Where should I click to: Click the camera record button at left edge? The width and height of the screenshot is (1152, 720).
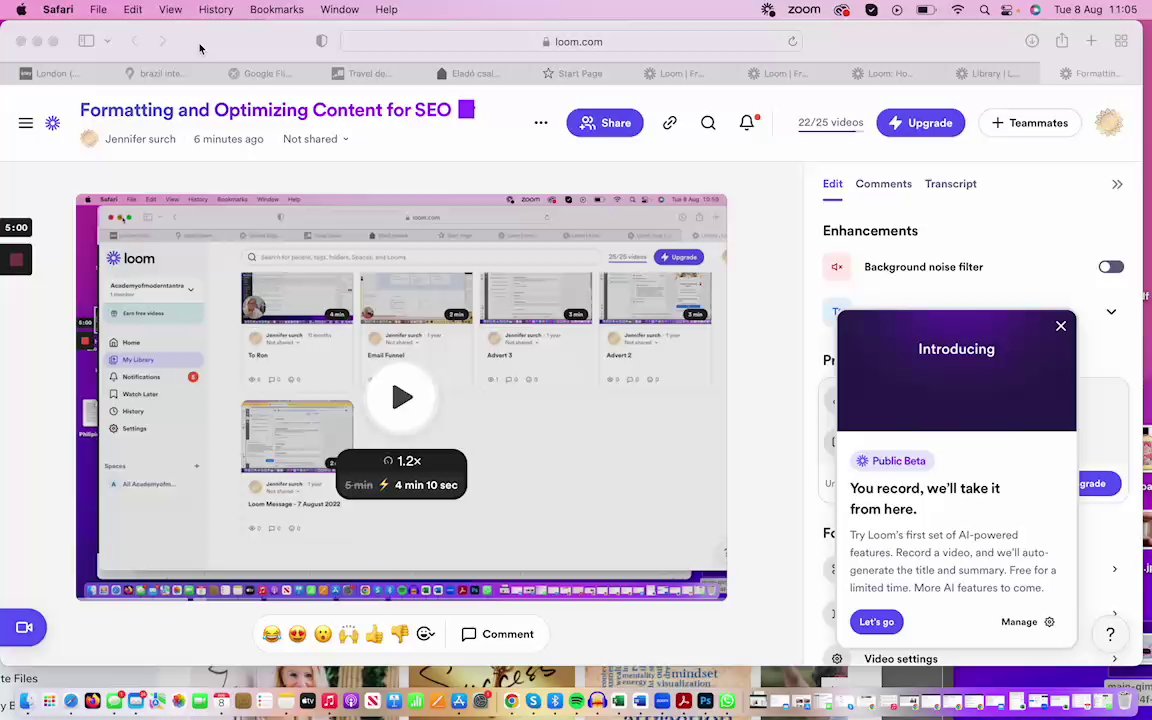[23, 627]
